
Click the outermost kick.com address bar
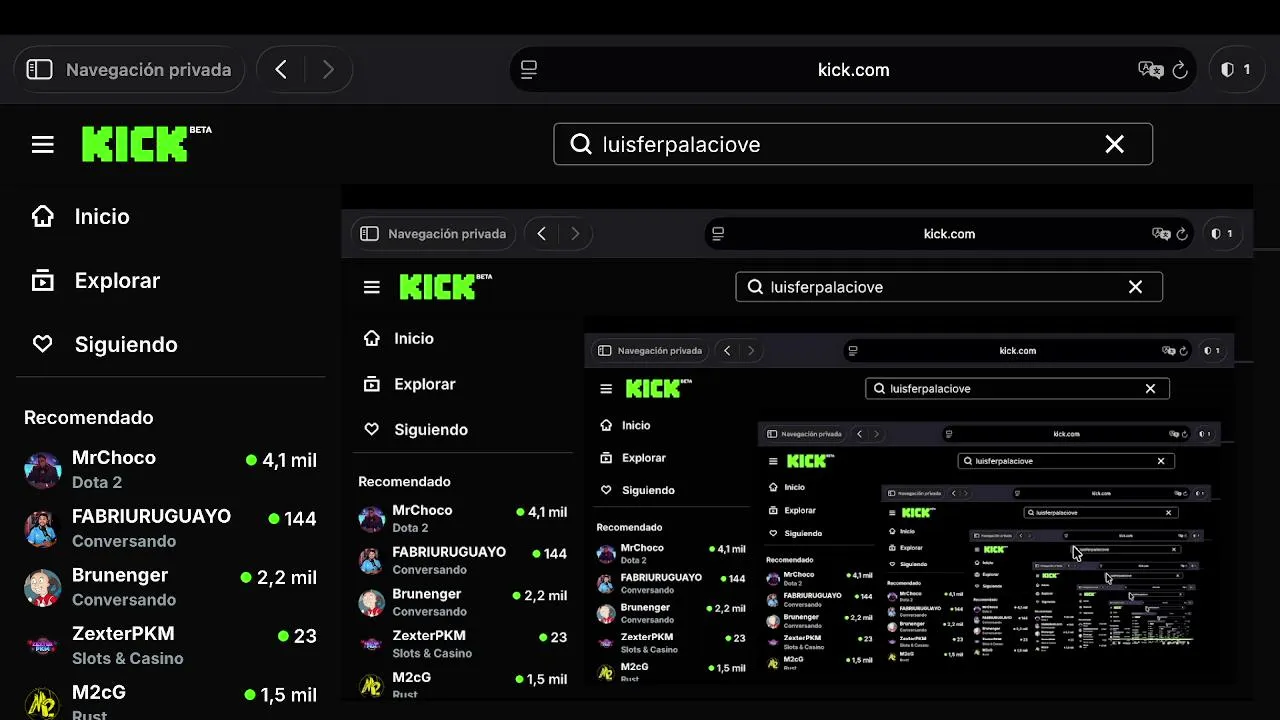coord(853,70)
